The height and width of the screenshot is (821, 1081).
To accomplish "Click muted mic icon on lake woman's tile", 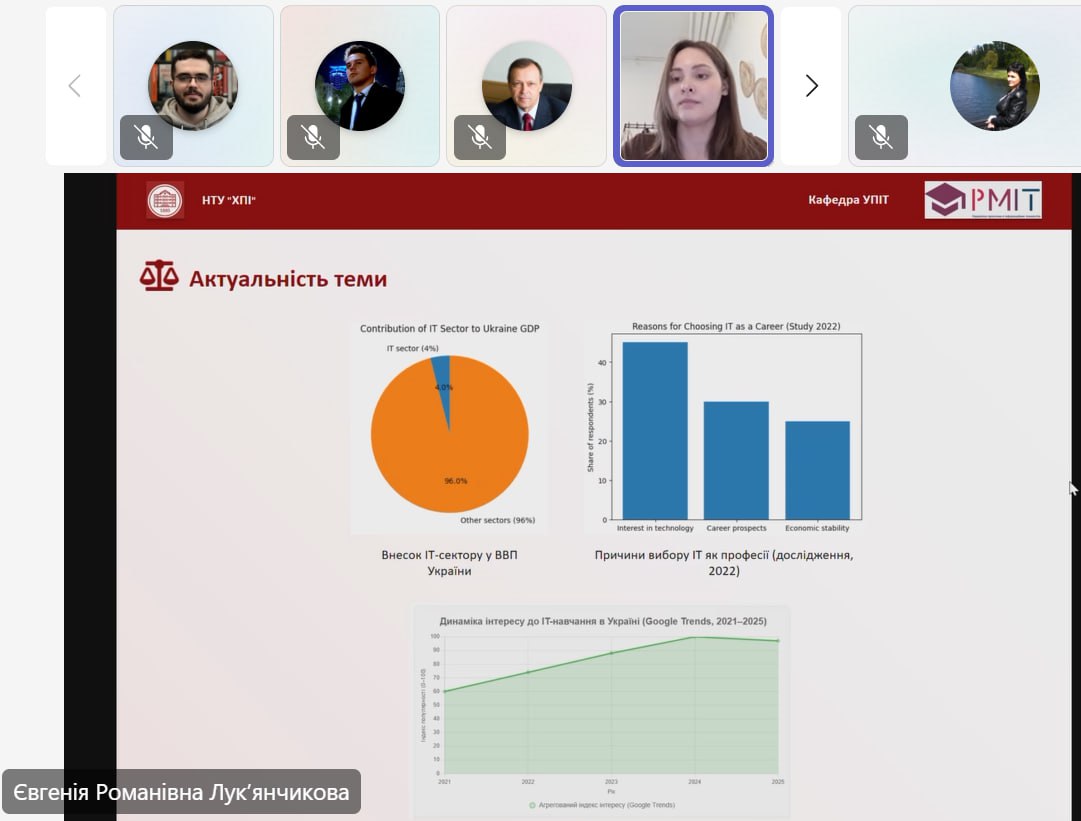I will click(x=881, y=137).
